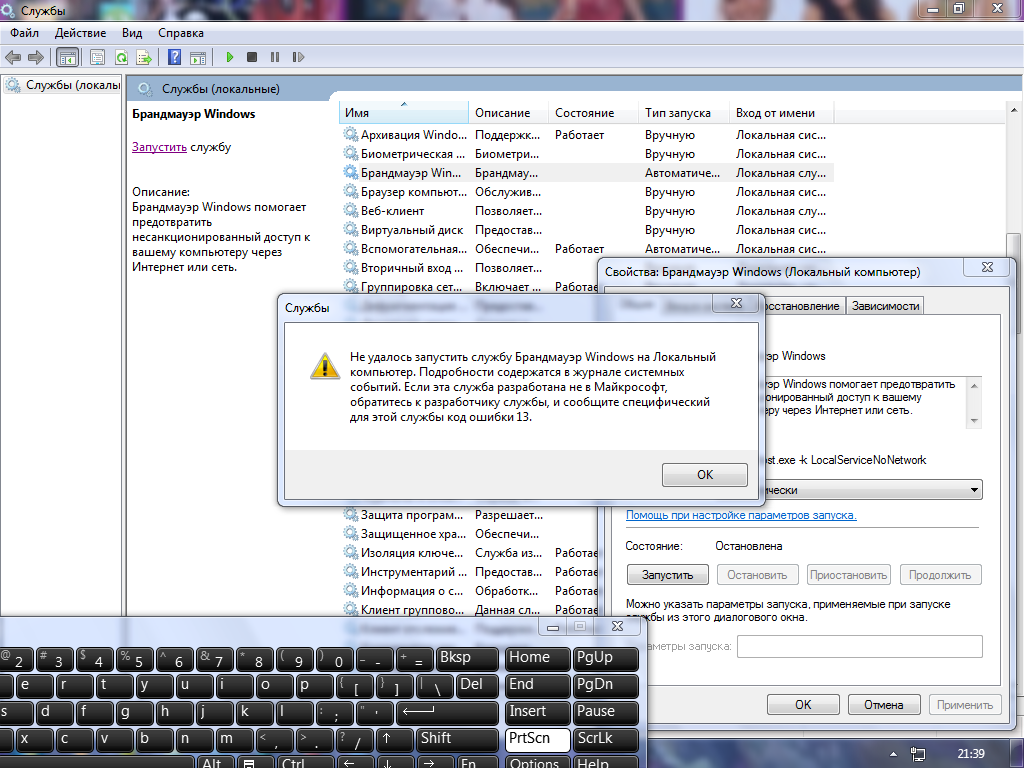1024x768 pixels.
Task: Click Home key on on-screen keyboard
Action: [537, 658]
